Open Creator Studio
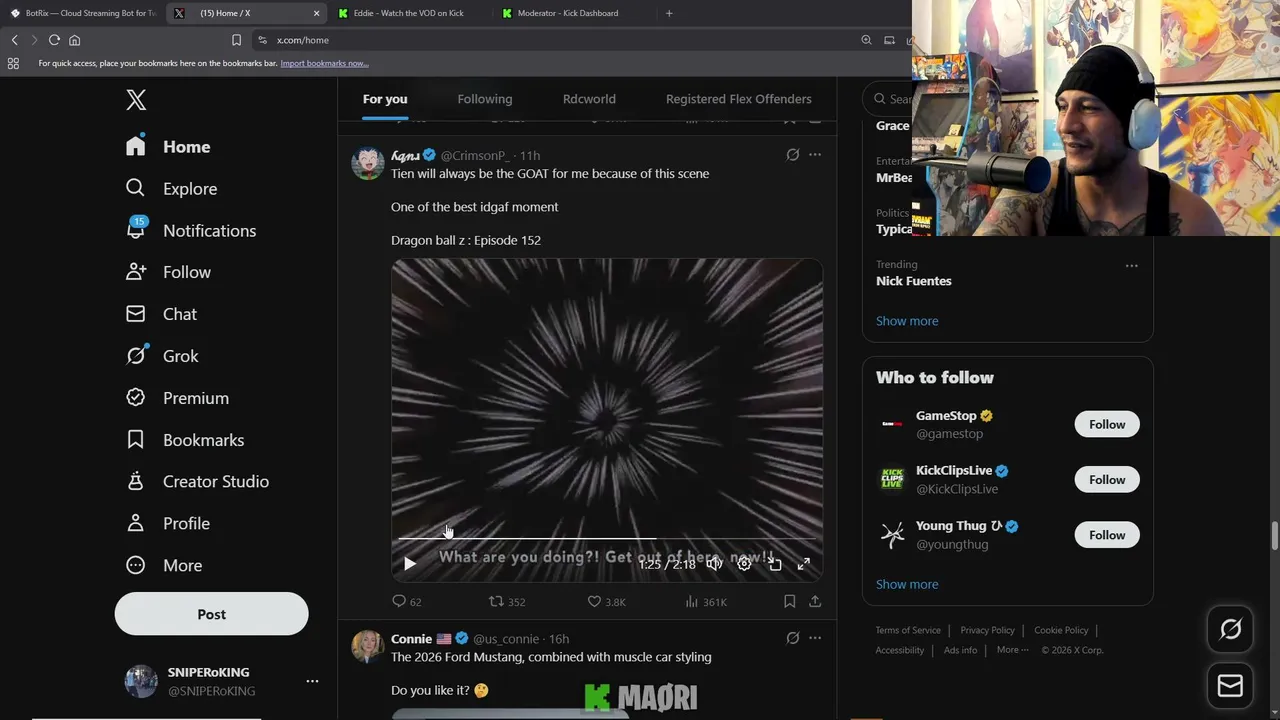The width and height of the screenshot is (1280, 720). point(197,482)
